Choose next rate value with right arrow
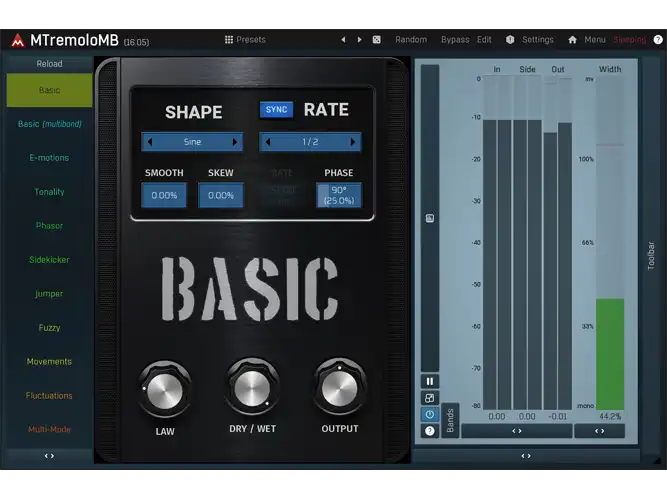 click(x=352, y=142)
